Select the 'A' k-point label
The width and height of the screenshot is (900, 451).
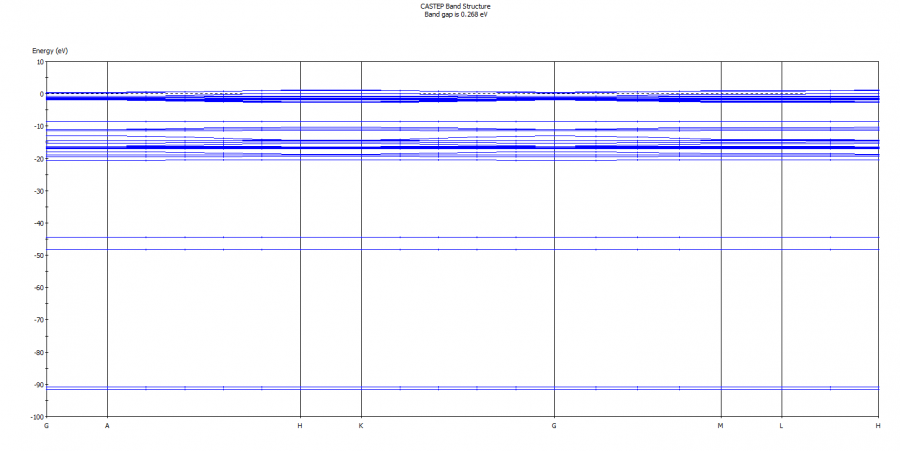[107, 426]
